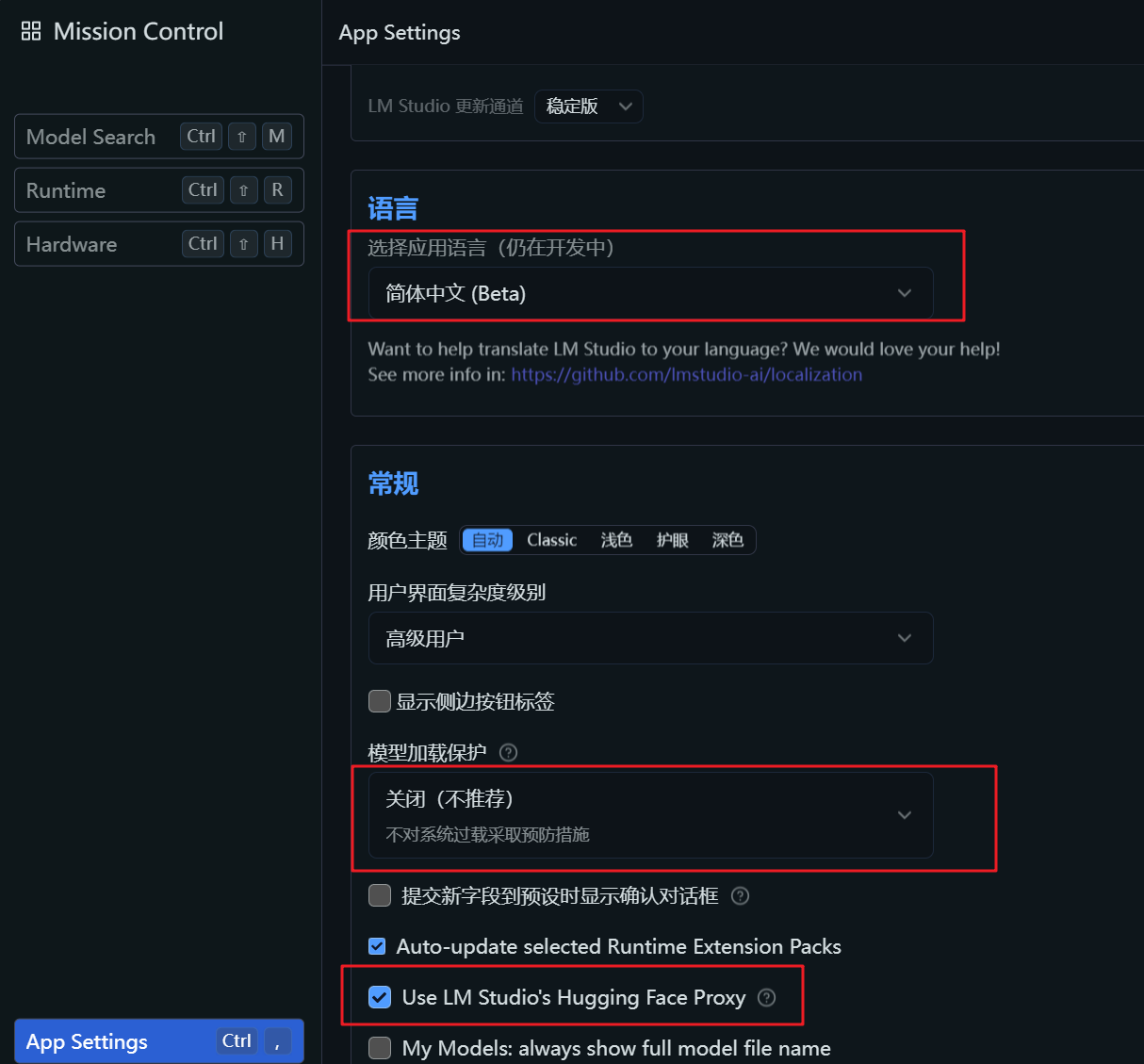Open the Runtime section
Screen dimensions: 1144x1064
click(x=159, y=190)
